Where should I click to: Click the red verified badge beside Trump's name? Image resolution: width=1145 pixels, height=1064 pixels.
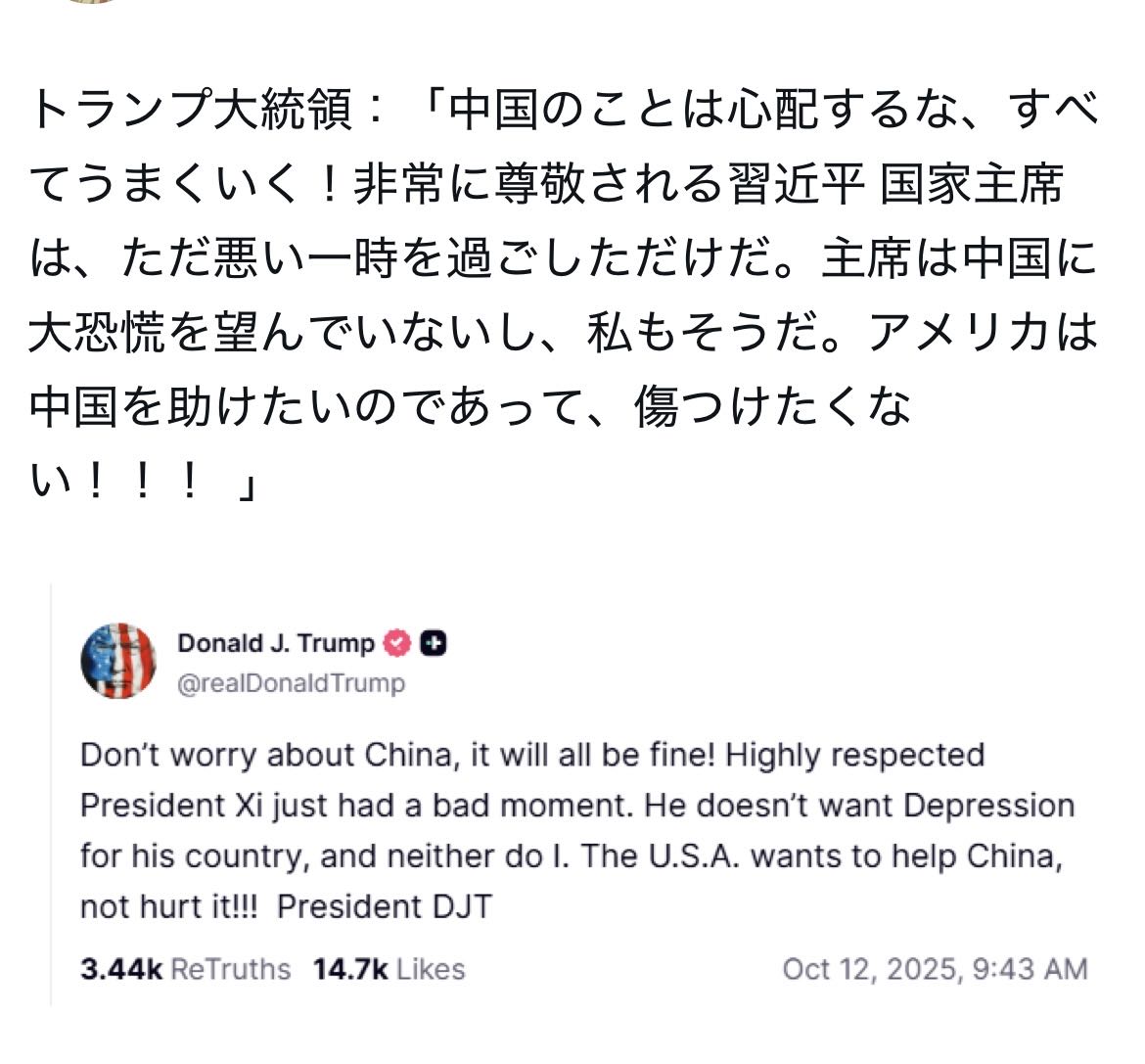[x=396, y=643]
